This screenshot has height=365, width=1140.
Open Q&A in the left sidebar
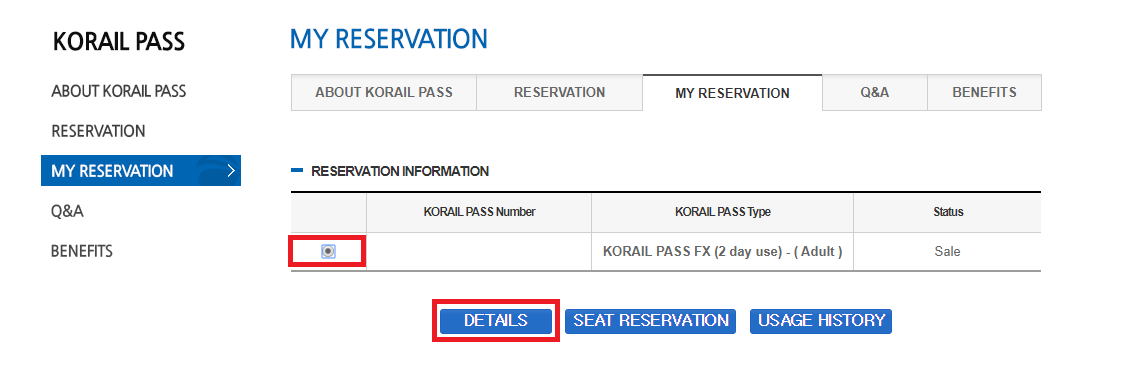point(68,212)
